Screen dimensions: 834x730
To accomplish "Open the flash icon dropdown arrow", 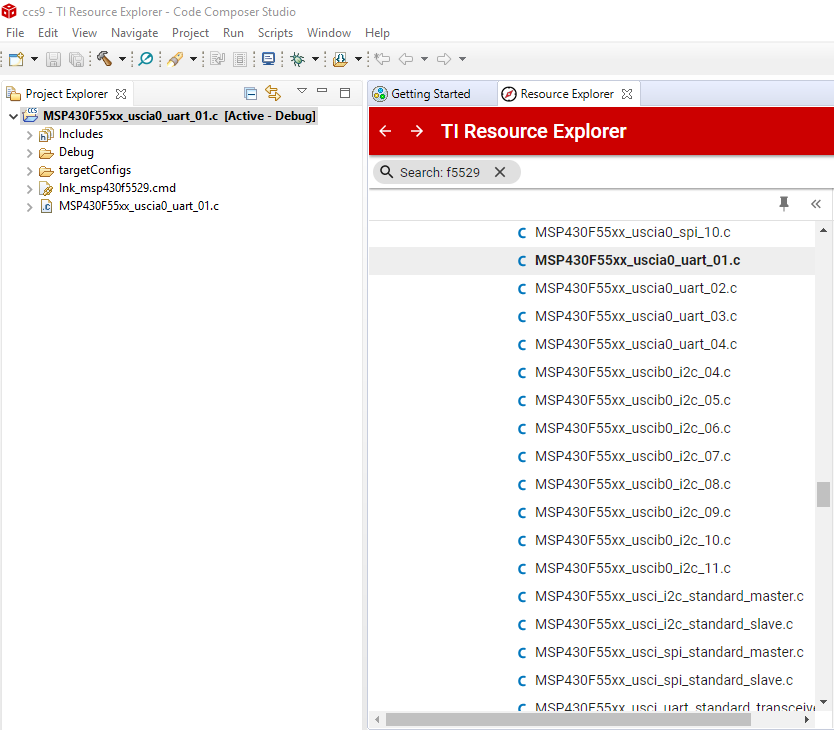I will (x=358, y=59).
